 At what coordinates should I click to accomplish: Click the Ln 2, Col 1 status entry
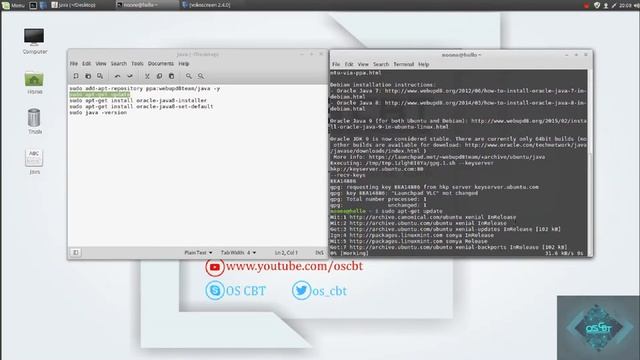[x=286, y=253]
